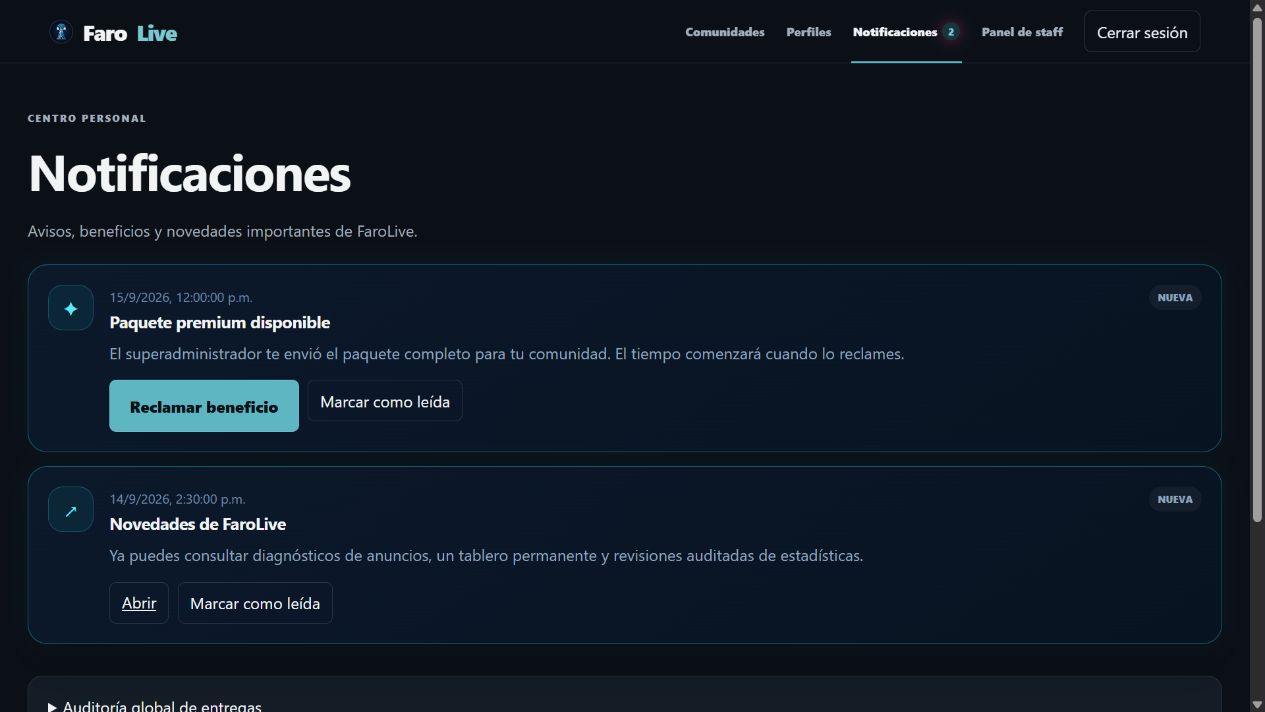The width and height of the screenshot is (1265, 712).
Task: Click the subtitle text about avisos y beneficios
Action: coord(223,231)
